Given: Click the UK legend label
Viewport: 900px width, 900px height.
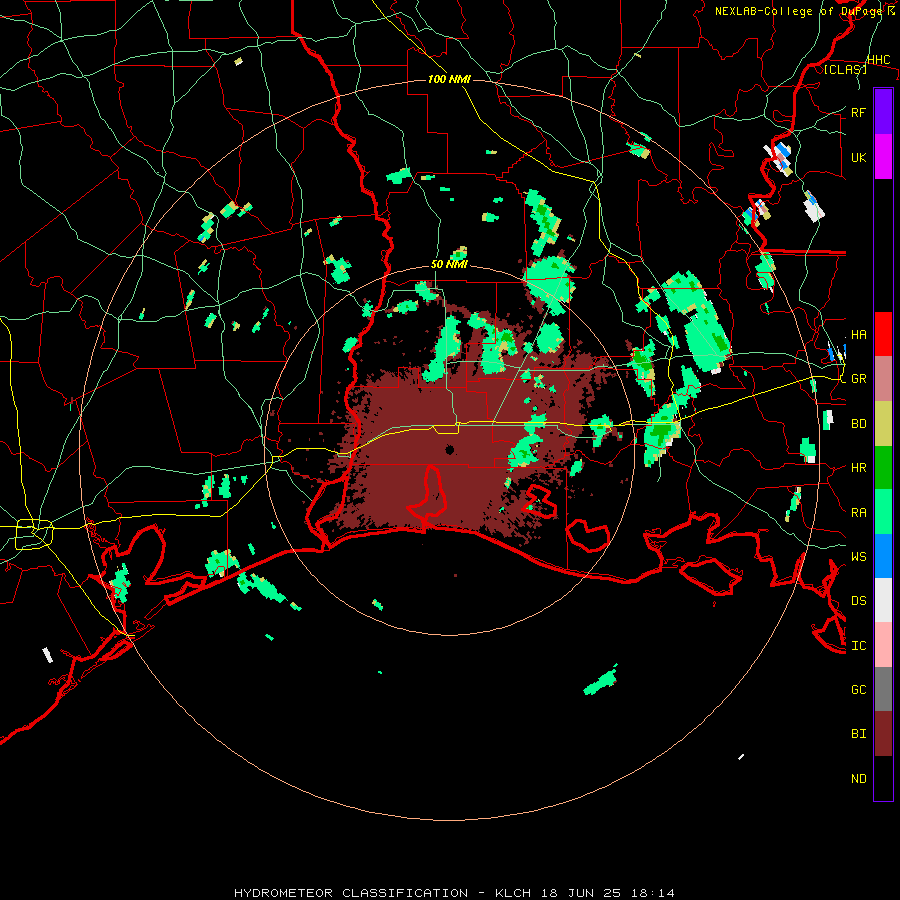Looking at the screenshot, I should click(859, 158).
